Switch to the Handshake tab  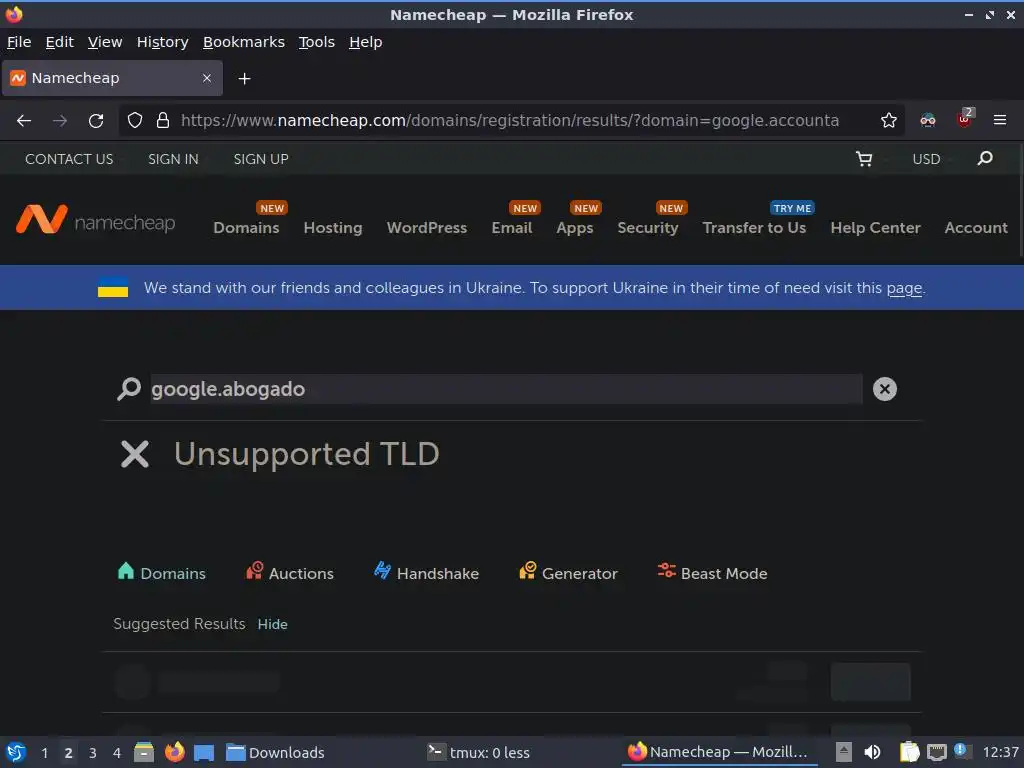click(x=426, y=573)
